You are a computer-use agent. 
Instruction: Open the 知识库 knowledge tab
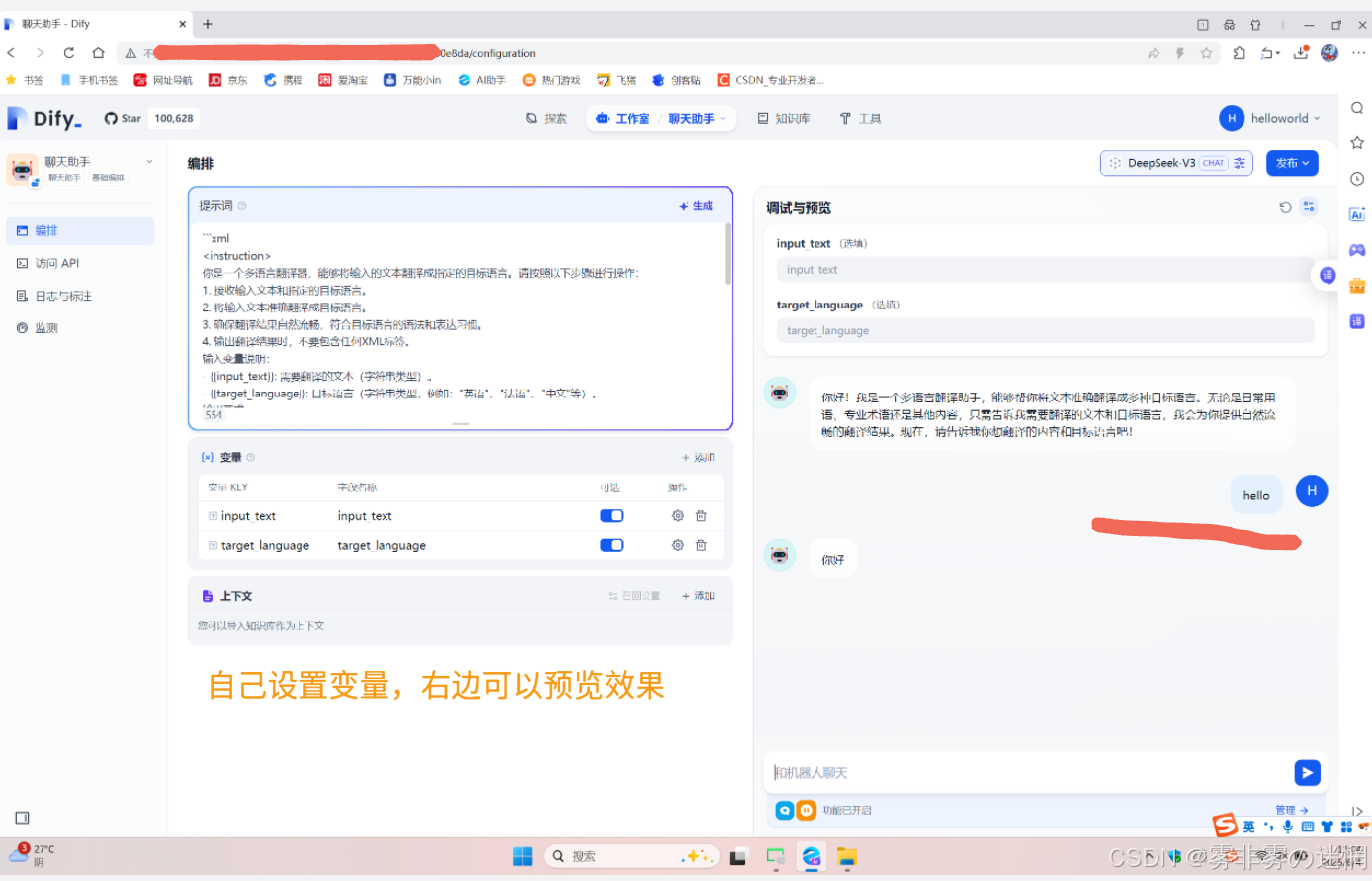784,118
